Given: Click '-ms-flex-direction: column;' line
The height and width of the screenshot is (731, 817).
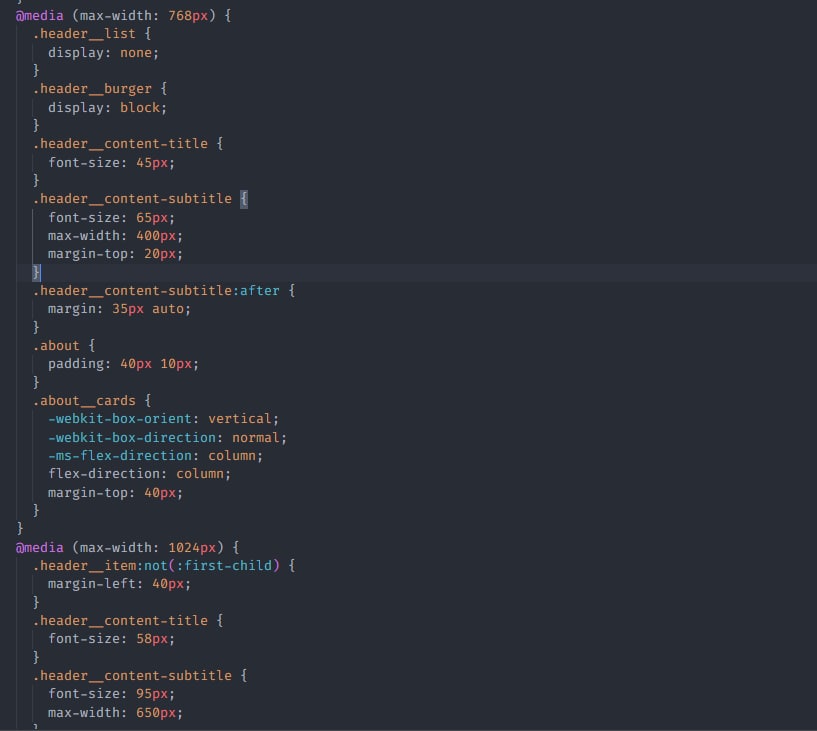Looking at the screenshot, I should [155, 456].
